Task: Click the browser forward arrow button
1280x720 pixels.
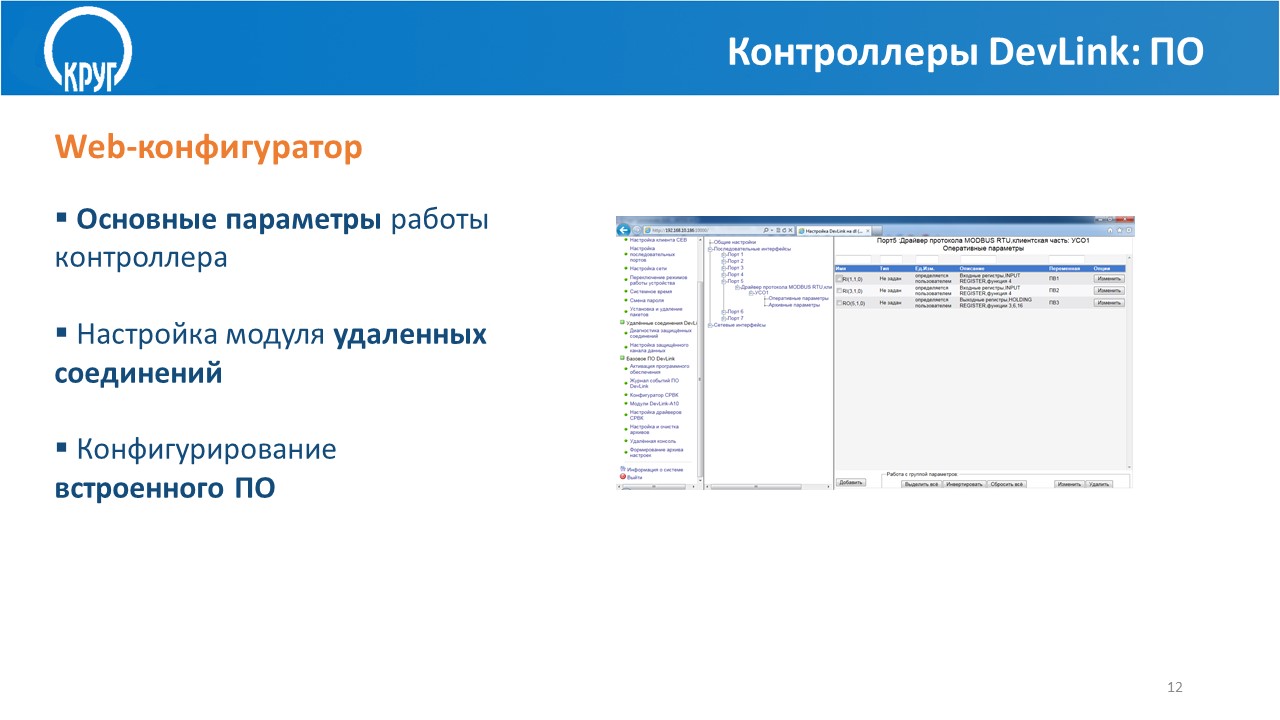Action: coord(637,231)
